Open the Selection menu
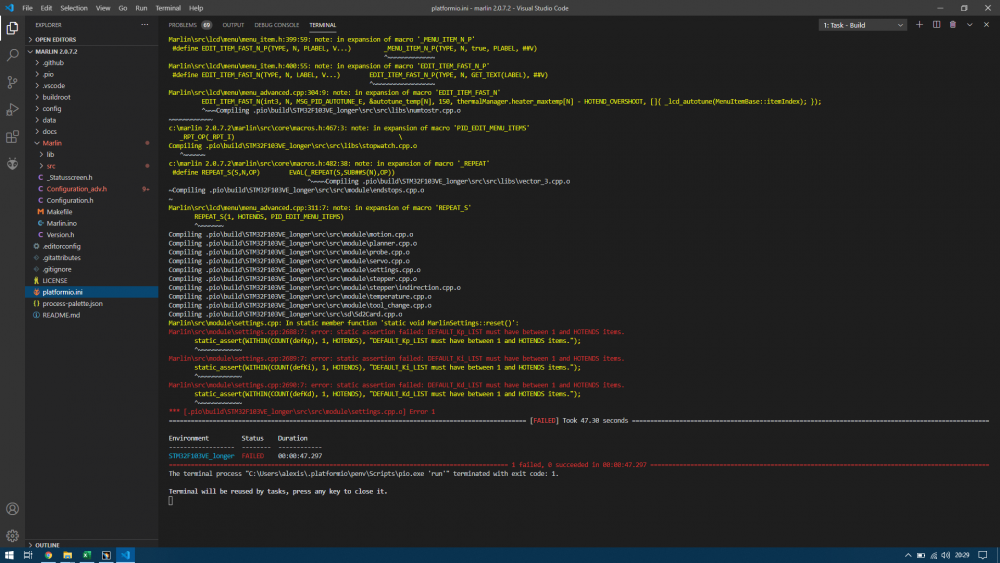1000x563 pixels. click(x=74, y=8)
